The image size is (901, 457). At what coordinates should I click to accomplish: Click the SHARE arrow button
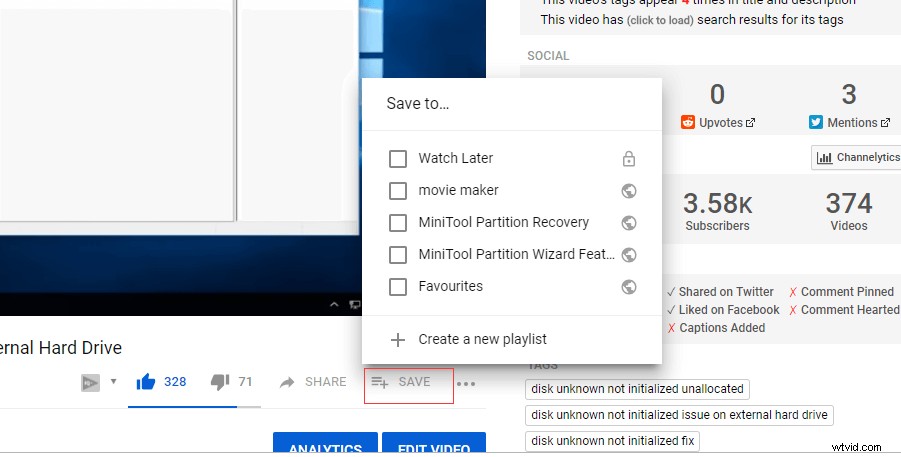click(x=313, y=382)
